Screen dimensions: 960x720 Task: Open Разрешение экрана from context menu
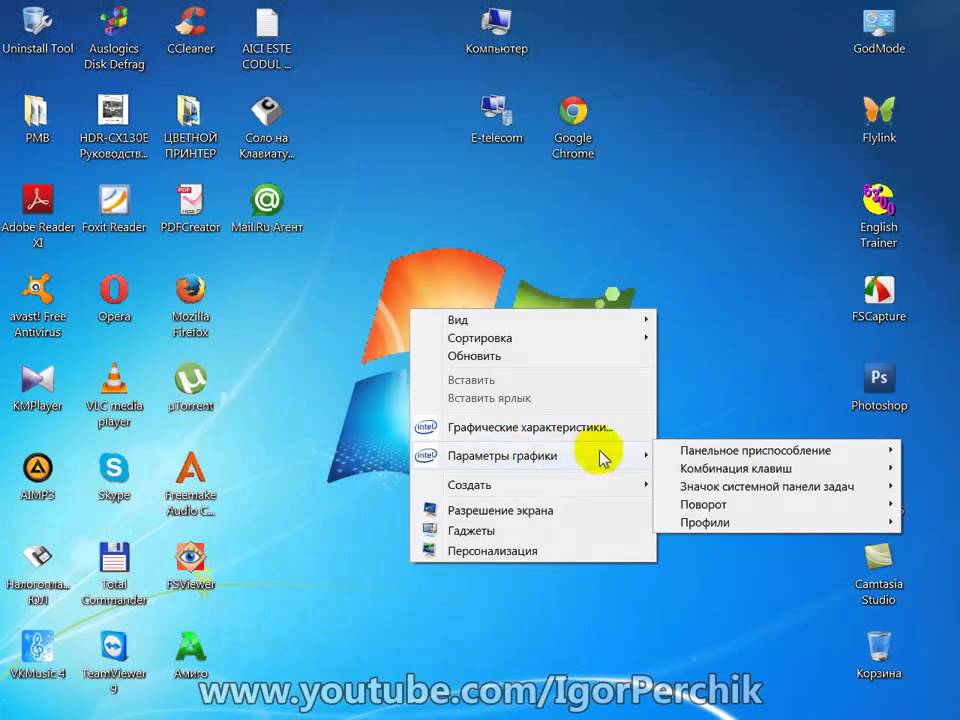(533, 510)
